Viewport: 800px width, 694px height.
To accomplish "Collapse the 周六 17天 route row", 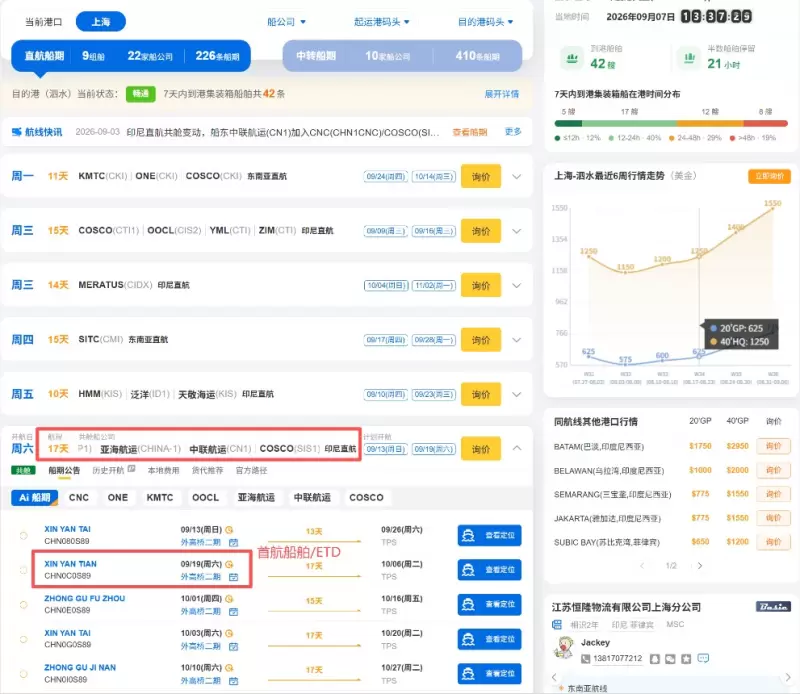I will pyautogui.click(x=516, y=448).
